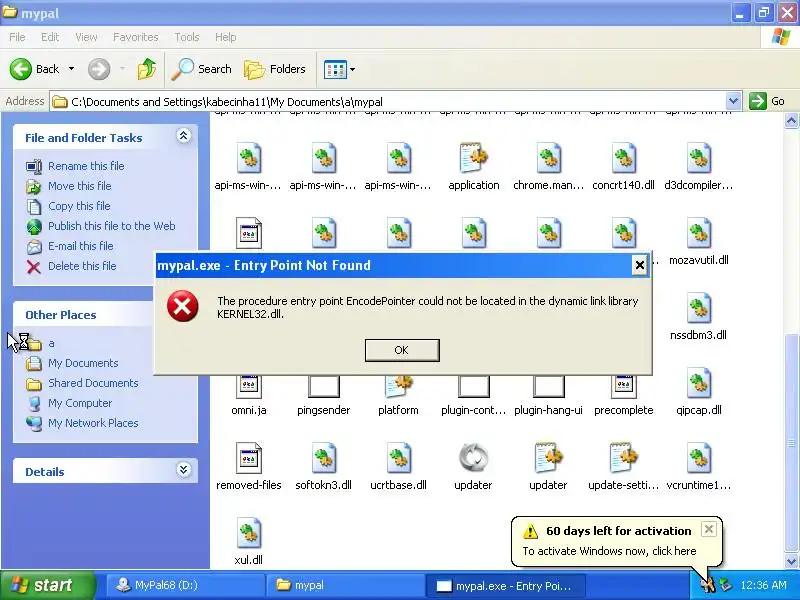Open the Edit menu
Viewport: 800px width, 600px height.
(50, 37)
